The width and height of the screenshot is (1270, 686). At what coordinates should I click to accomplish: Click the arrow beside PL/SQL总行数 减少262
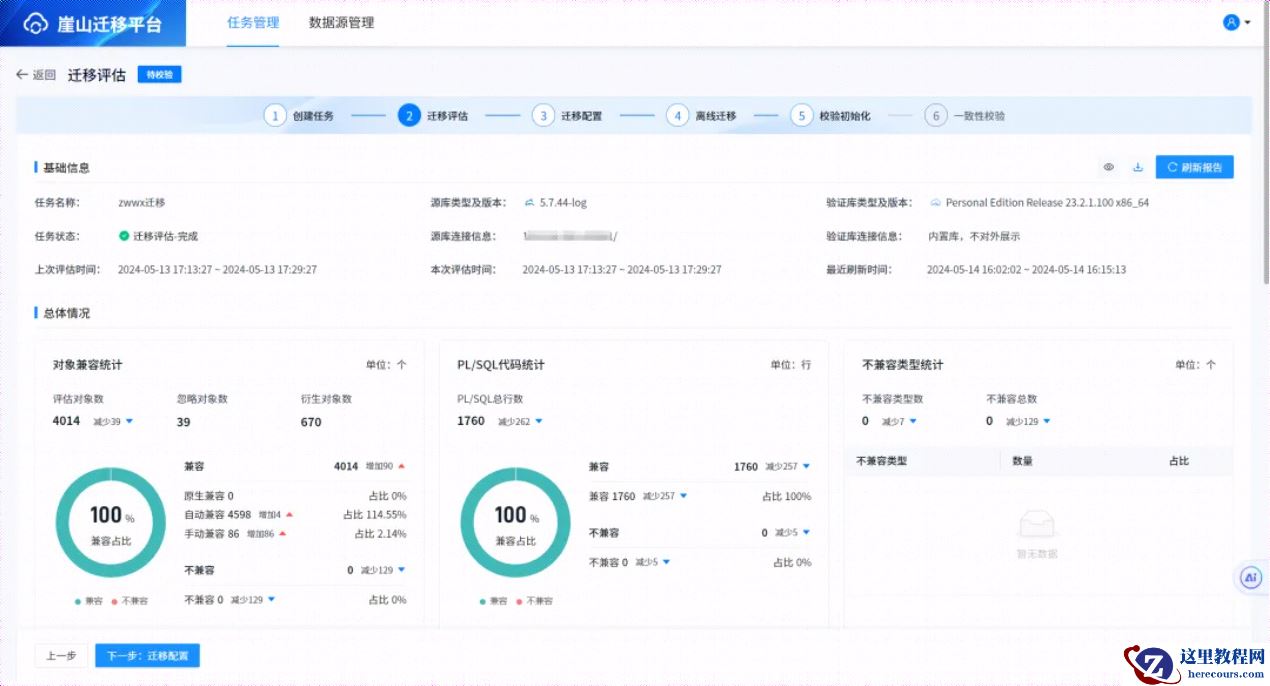point(539,422)
